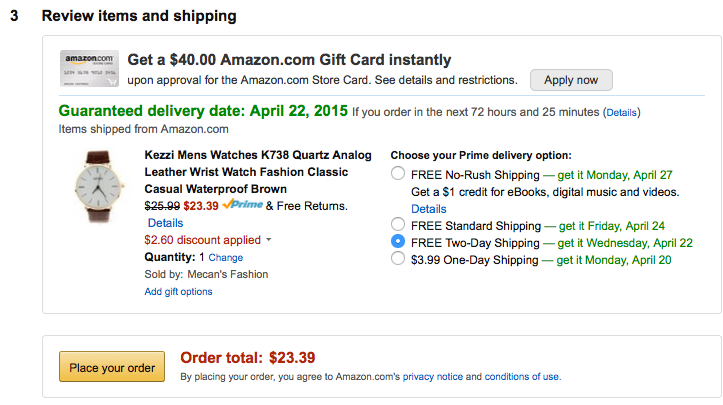Click the Prime logo badge
This screenshot has height=405, width=723.
pyautogui.click(x=242, y=206)
